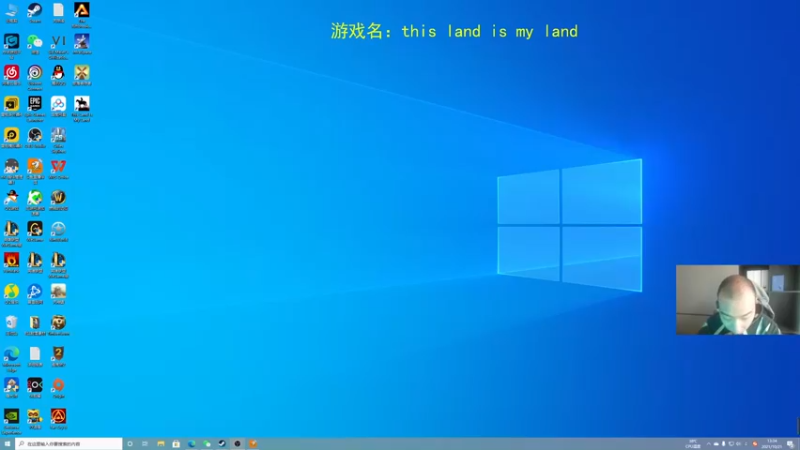Select the brown shield number 2 shortcut

tap(58, 356)
